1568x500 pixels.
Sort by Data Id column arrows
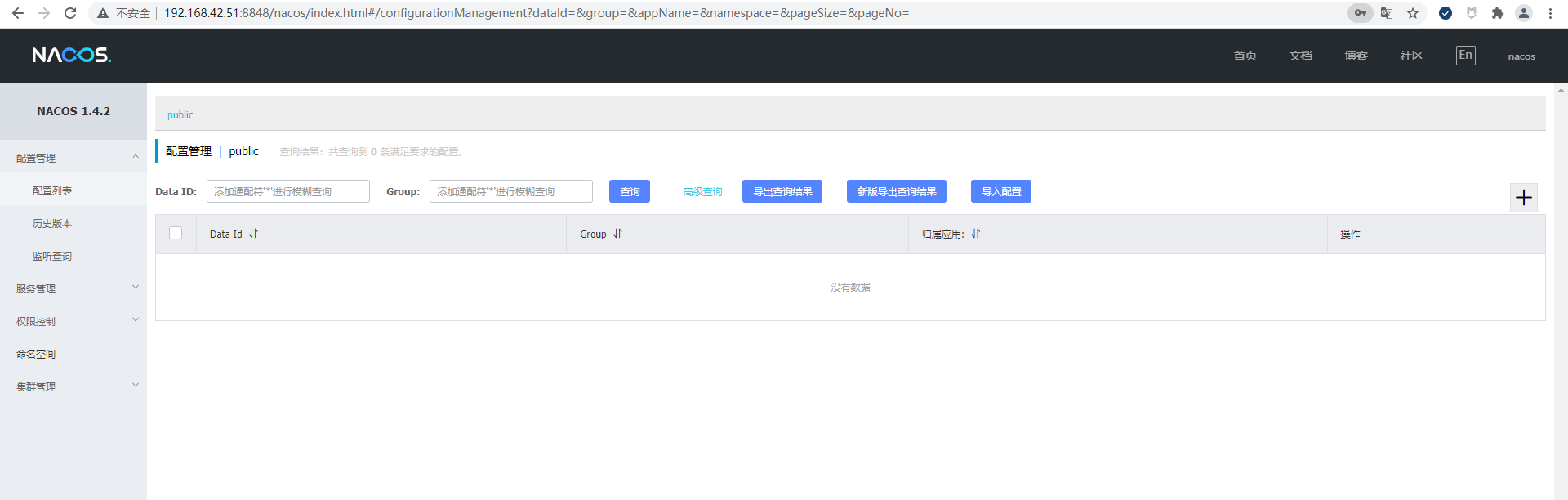[x=253, y=234]
